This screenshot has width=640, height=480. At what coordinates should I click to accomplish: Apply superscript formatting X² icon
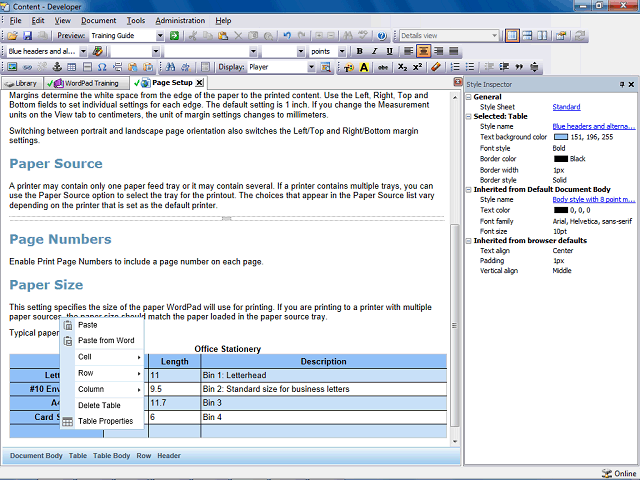417,67
